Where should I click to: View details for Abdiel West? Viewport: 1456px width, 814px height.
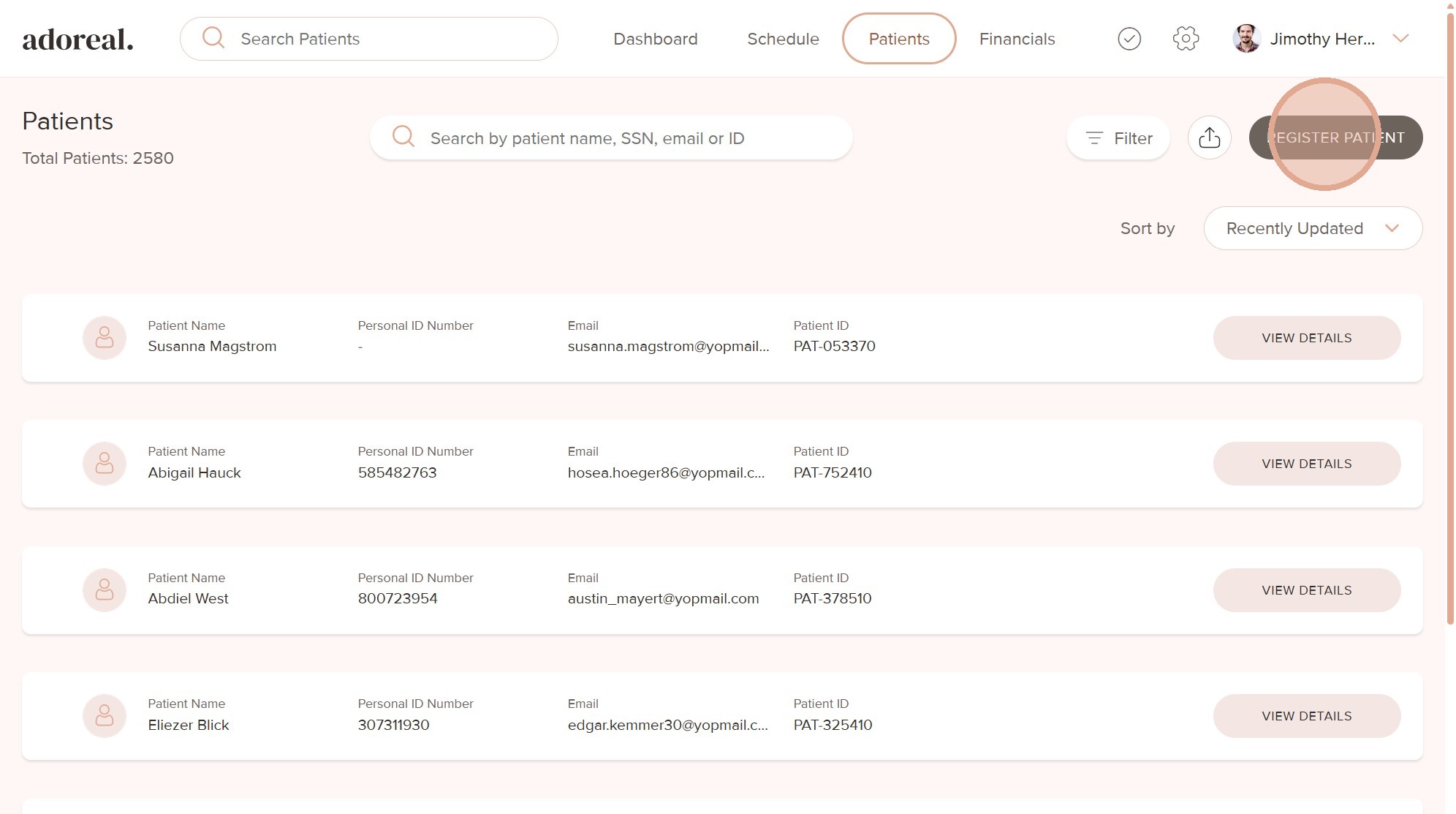pos(1306,589)
